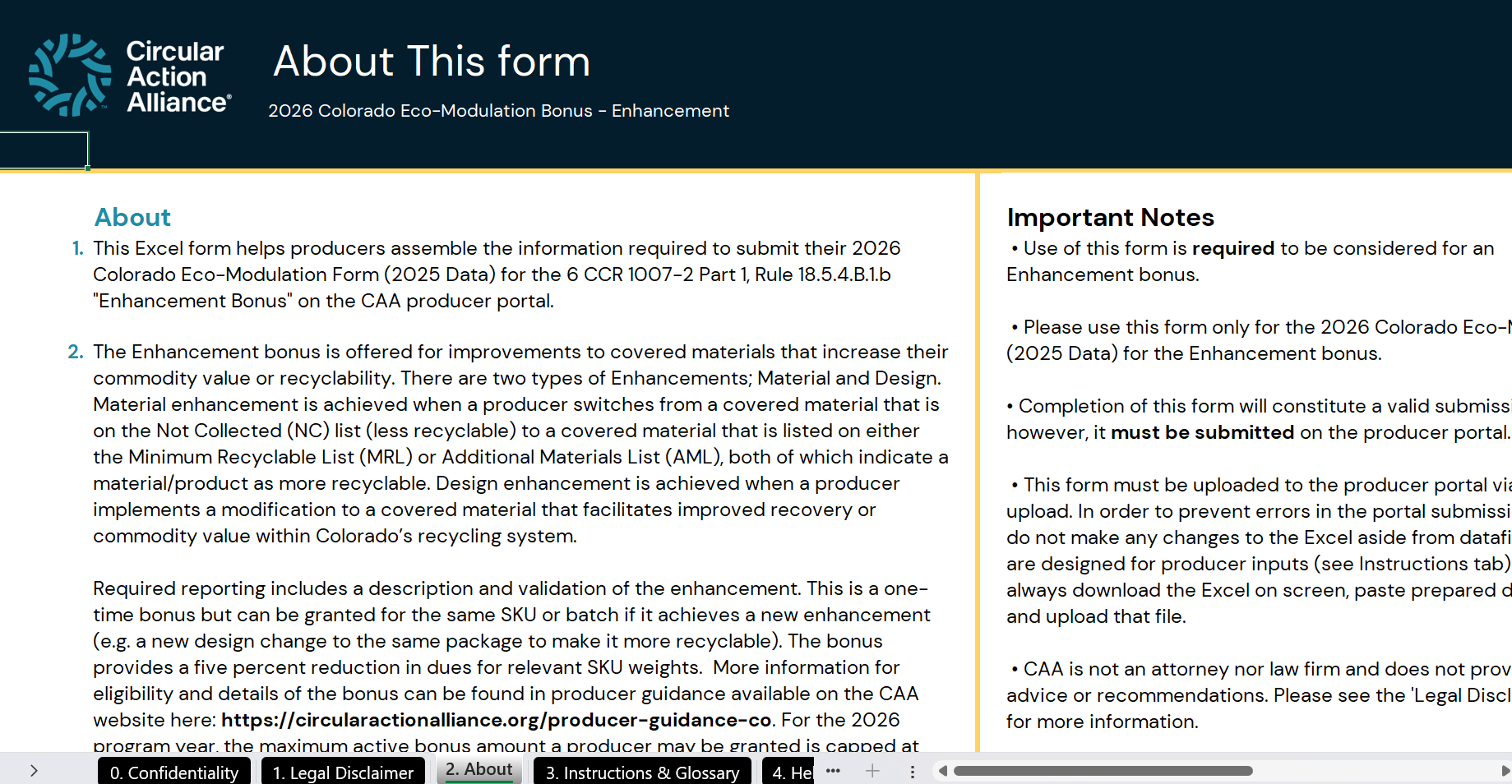Screen dimensions: 1512x784
Task: Select the highlighted empty cell under logo
Action: coord(44,150)
